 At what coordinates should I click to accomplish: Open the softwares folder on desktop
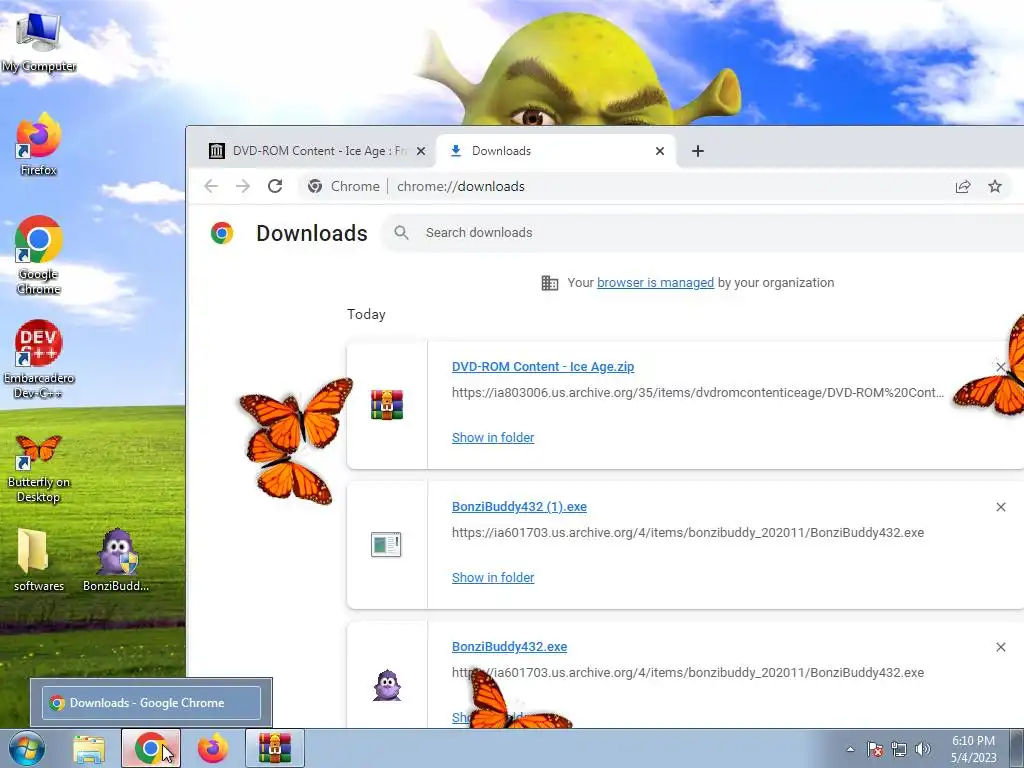[x=39, y=560]
